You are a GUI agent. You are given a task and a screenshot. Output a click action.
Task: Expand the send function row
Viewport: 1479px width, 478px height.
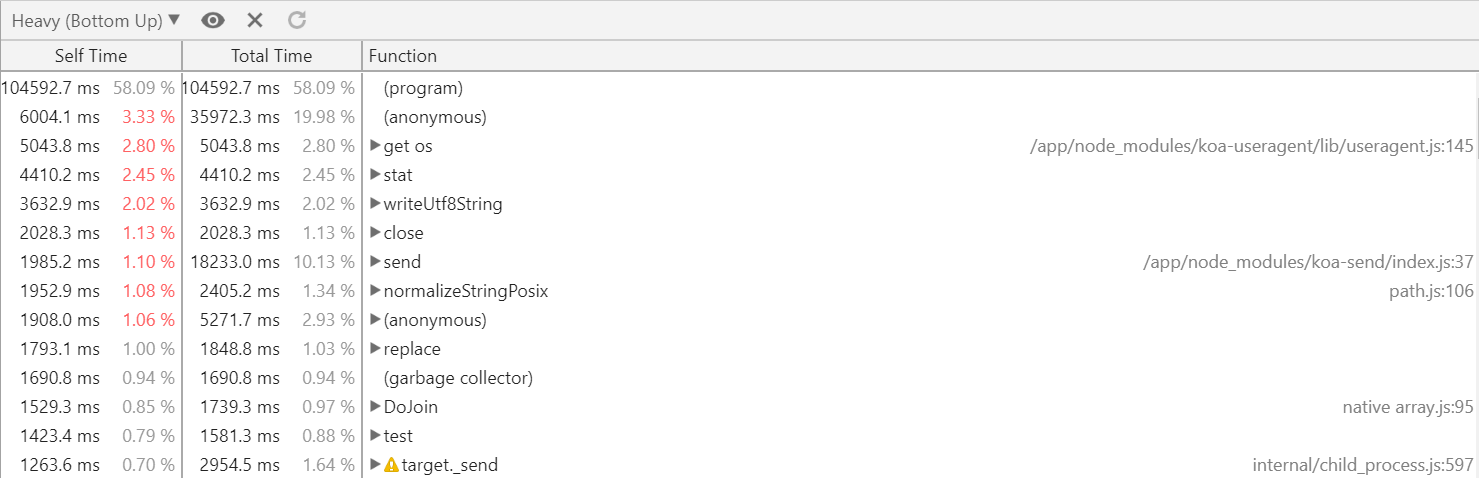tap(375, 262)
